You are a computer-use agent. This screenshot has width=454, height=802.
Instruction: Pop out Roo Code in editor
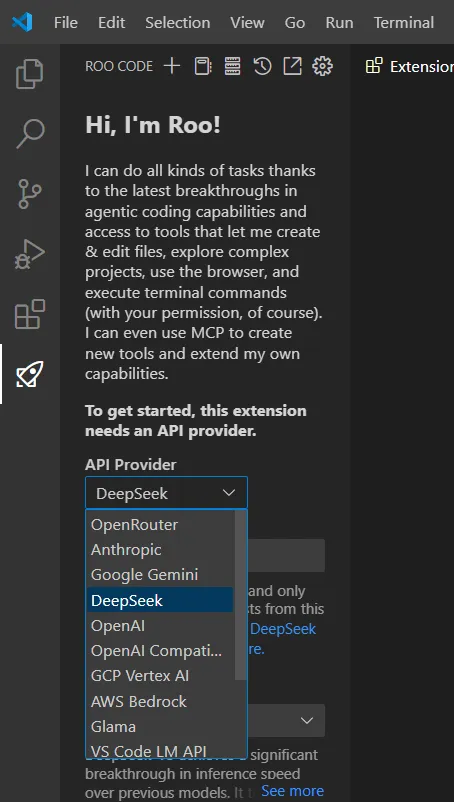coord(292,66)
